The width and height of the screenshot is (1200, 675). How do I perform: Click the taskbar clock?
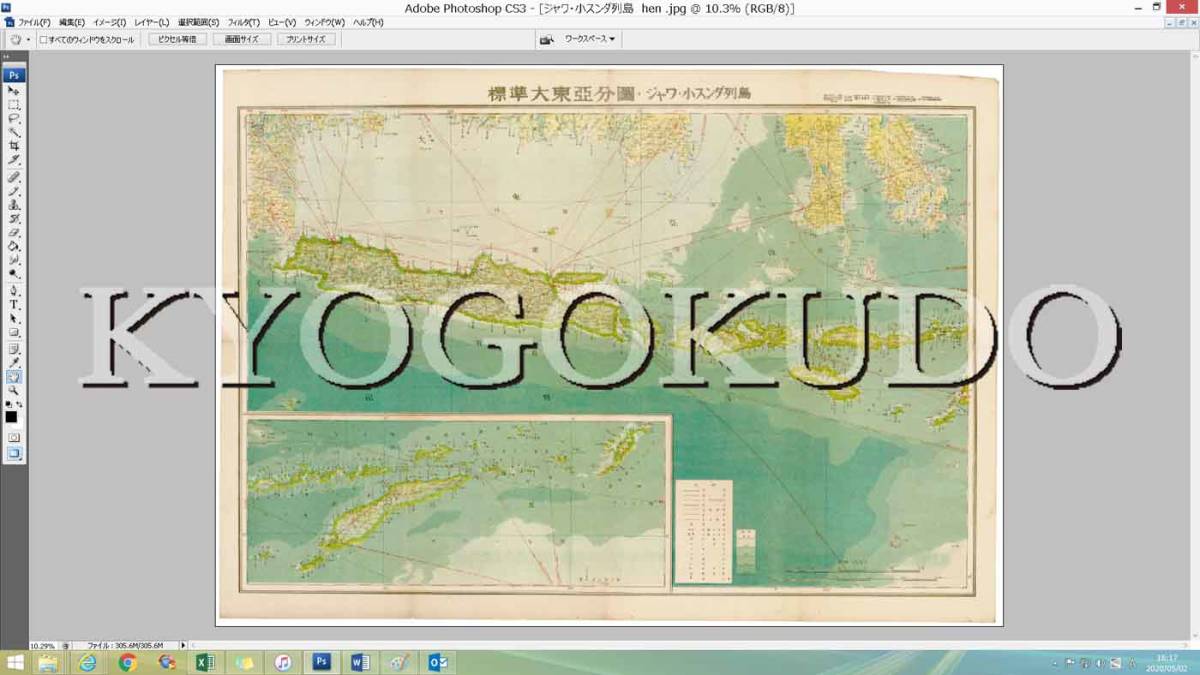pyautogui.click(x=1169, y=663)
